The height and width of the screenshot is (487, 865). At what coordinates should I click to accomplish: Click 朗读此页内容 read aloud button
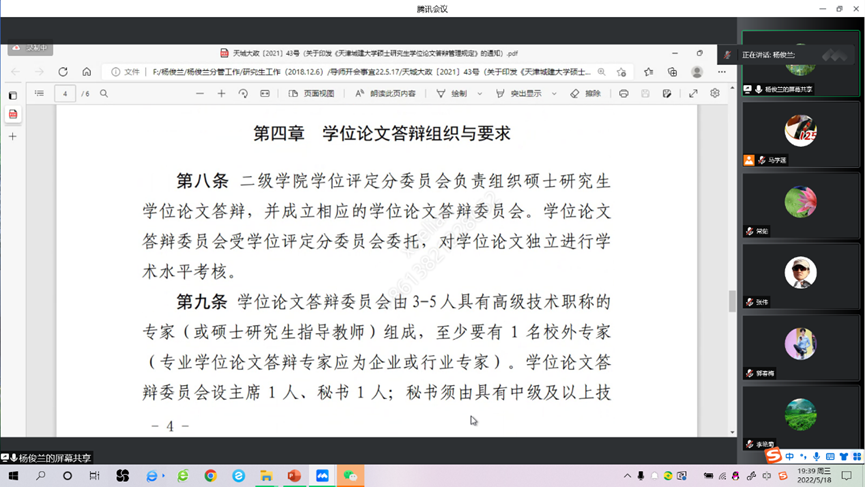coord(385,94)
